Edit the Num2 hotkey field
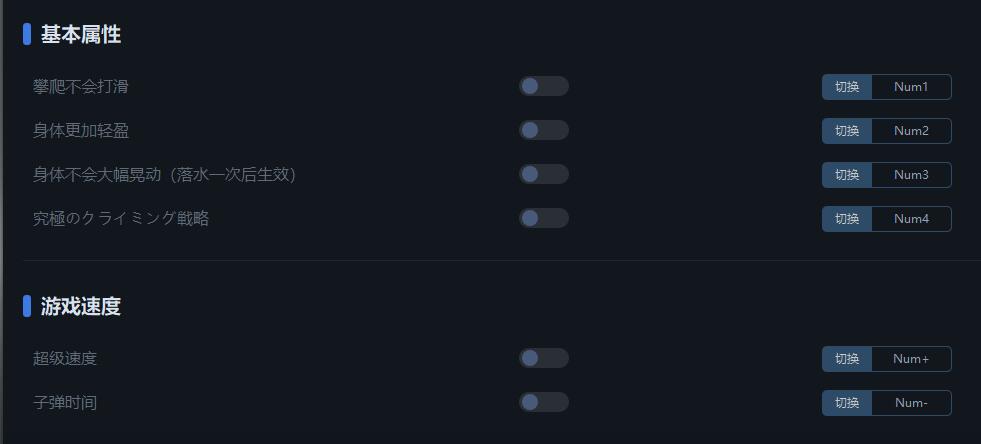Screen dimensions: 981x444 coord(912,131)
